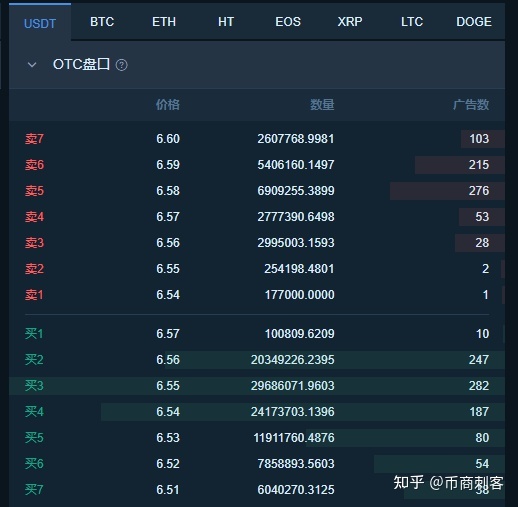Select the LTC tab
The image size is (518, 507).
pyautogui.click(x=412, y=22)
